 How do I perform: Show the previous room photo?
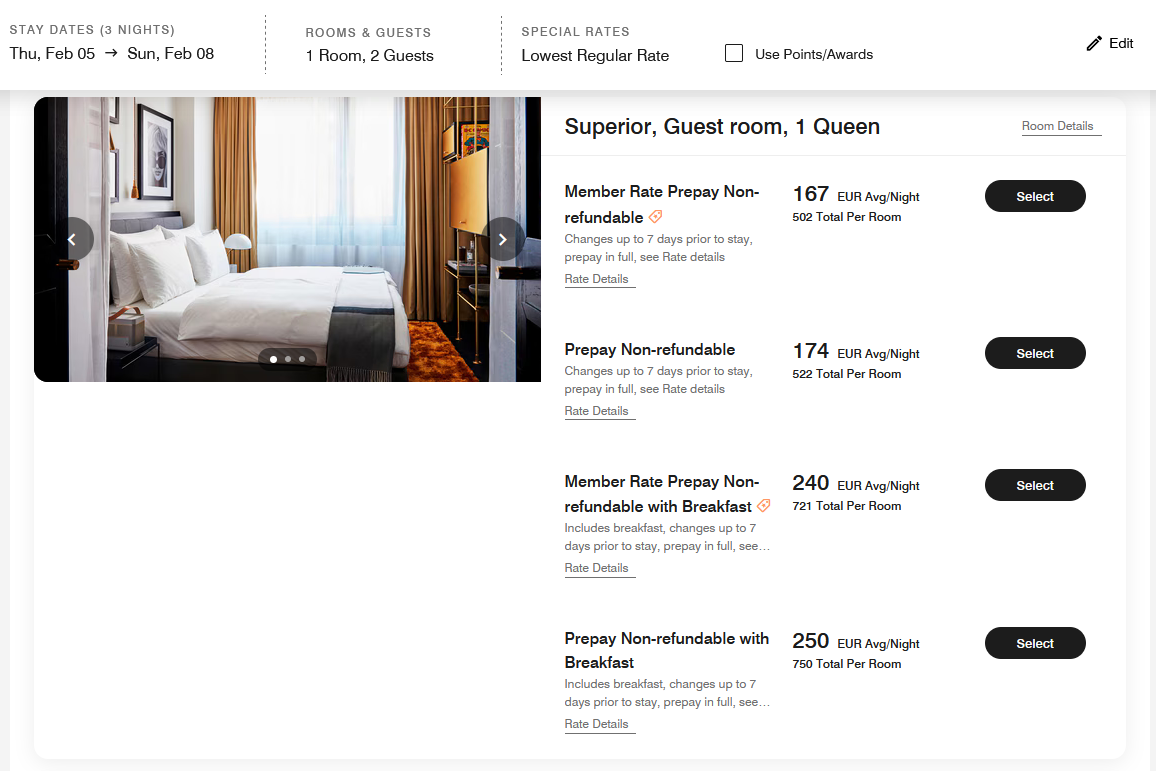pyautogui.click(x=72, y=239)
